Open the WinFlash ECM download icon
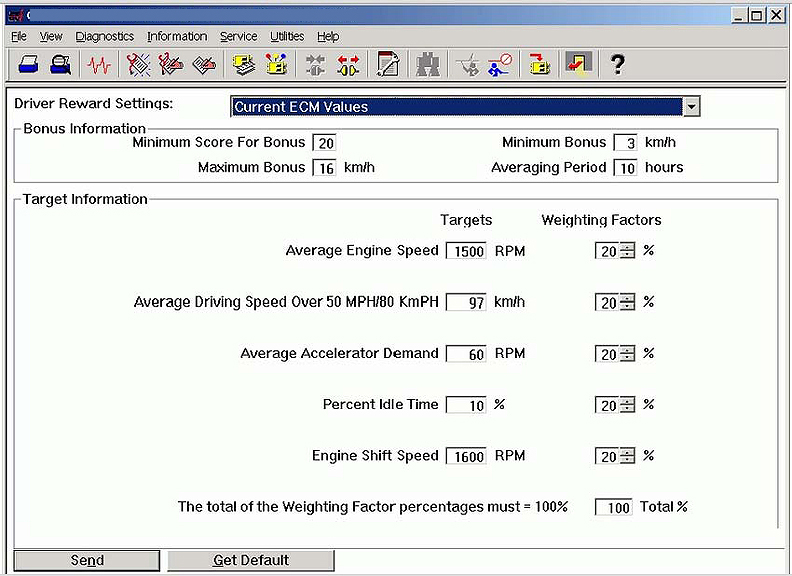Screen dimensions: 792x576 (539, 65)
